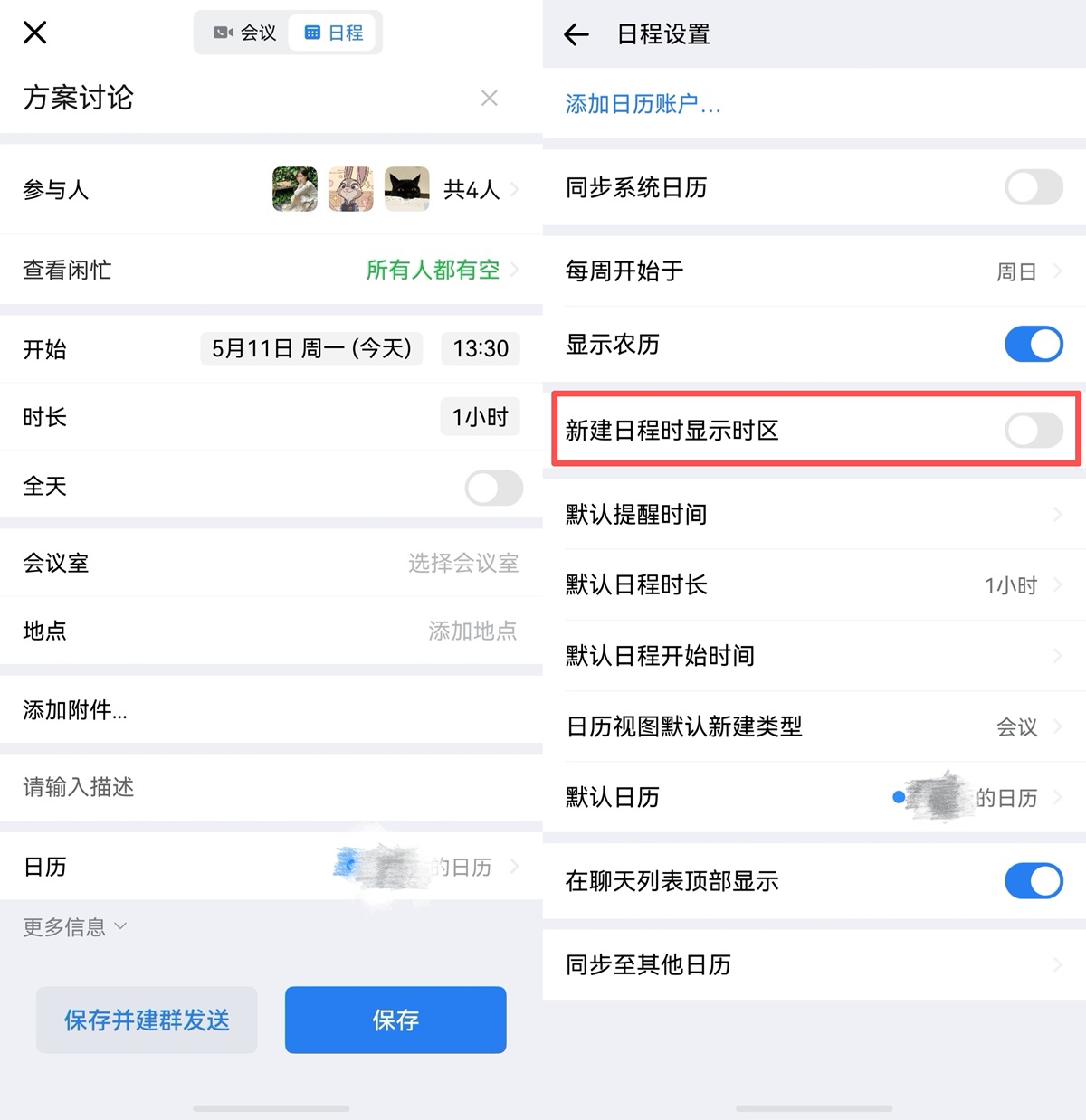The image size is (1086, 1120).
Task: Open the cat avatar participant
Action: tap(406, 189)
